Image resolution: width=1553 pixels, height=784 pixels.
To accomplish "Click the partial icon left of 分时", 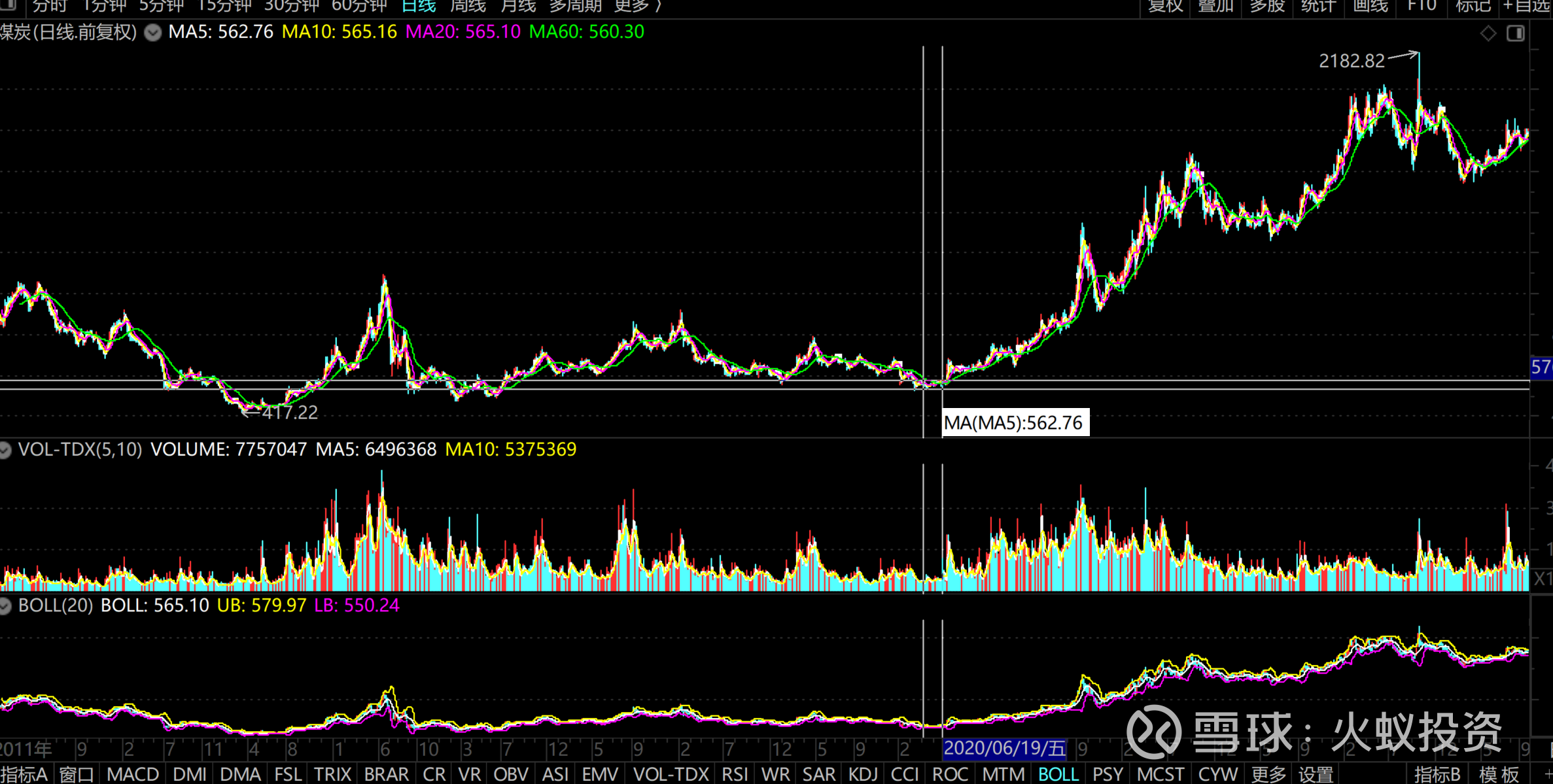I will tap(8, 5).
